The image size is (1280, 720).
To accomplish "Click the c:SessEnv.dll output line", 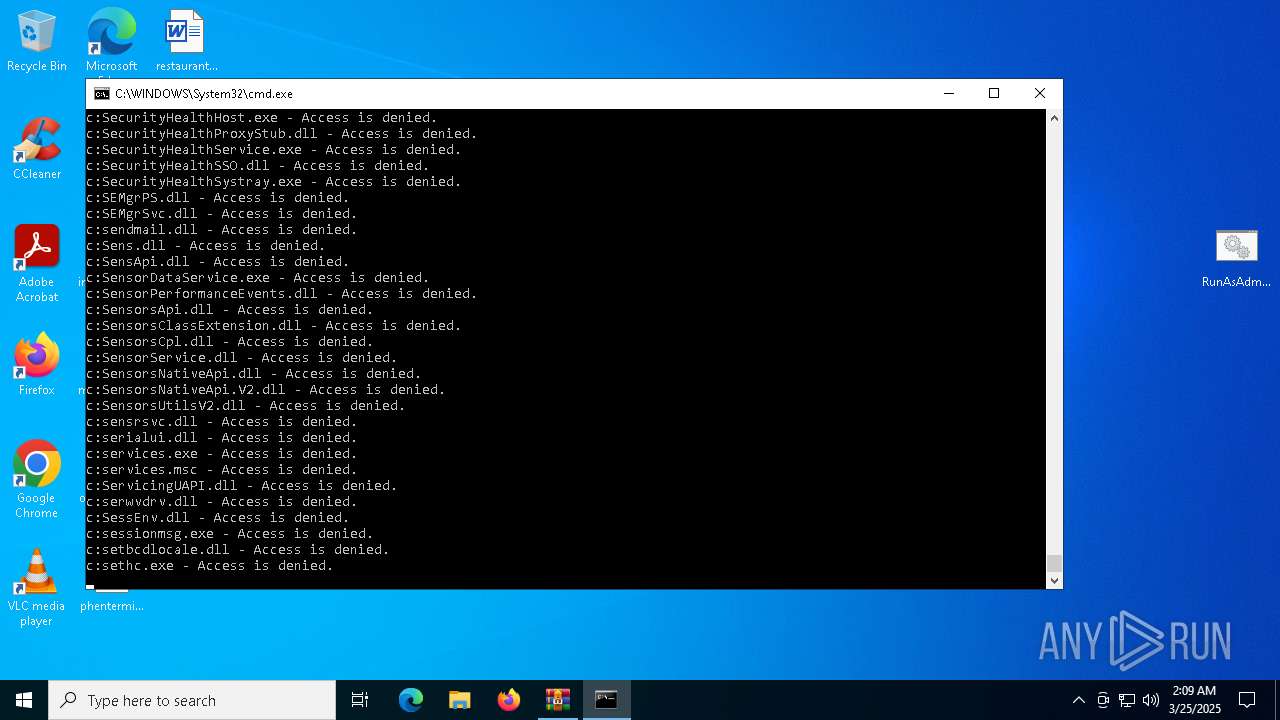I will pos(218,518).
